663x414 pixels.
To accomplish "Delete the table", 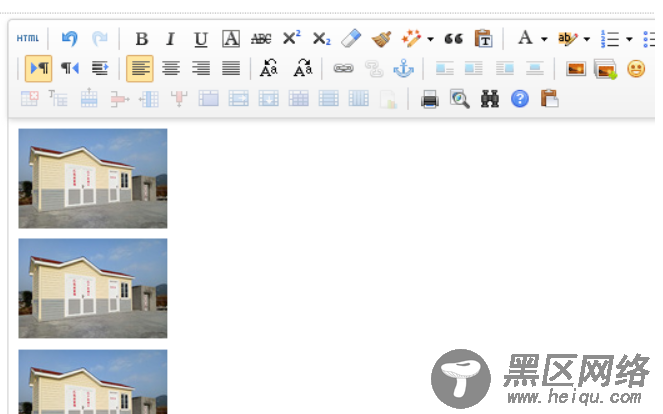I will point(30,99).
